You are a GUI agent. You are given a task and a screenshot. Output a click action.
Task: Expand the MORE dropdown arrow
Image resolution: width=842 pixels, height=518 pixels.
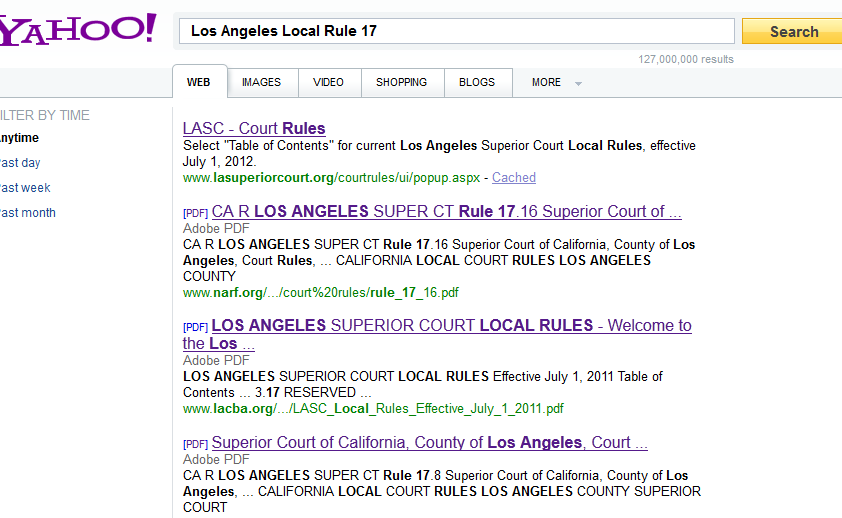pyautogui.click(x=578, y=83)
